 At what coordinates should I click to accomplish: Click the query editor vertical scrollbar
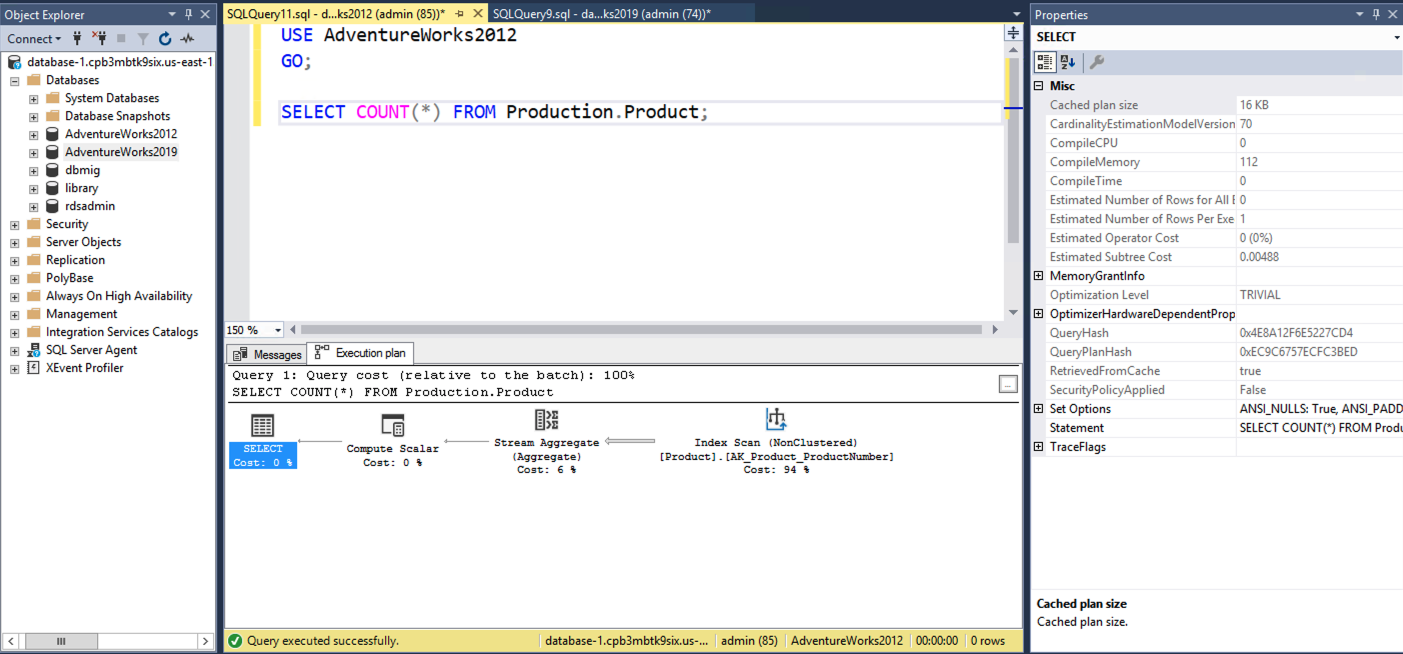pos(1012,150)
